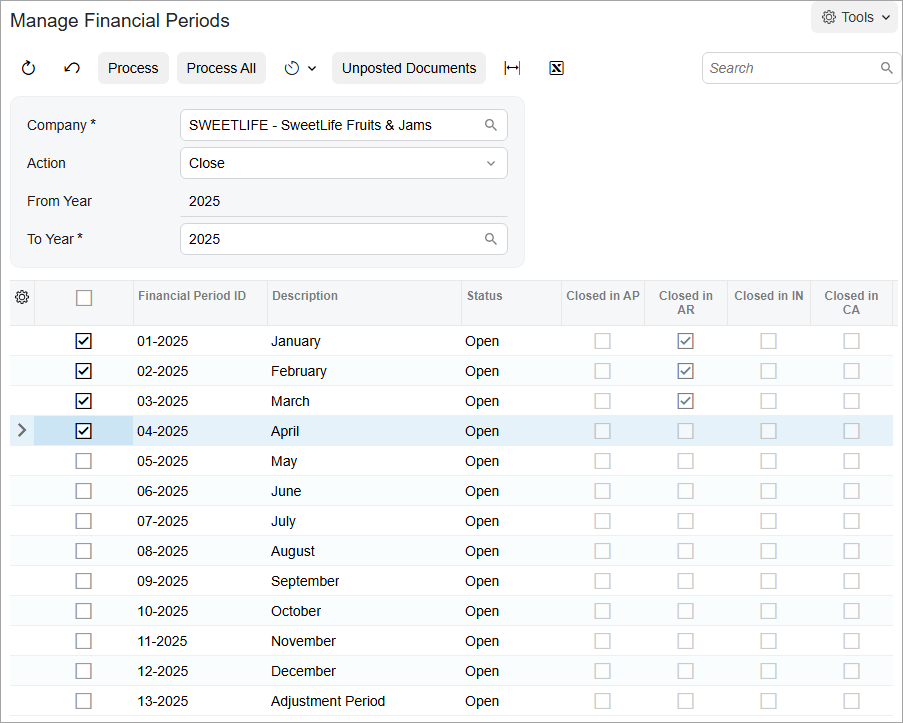
Task: Select the 07-2025 period ID cell
Action: [x=200, y=521]
